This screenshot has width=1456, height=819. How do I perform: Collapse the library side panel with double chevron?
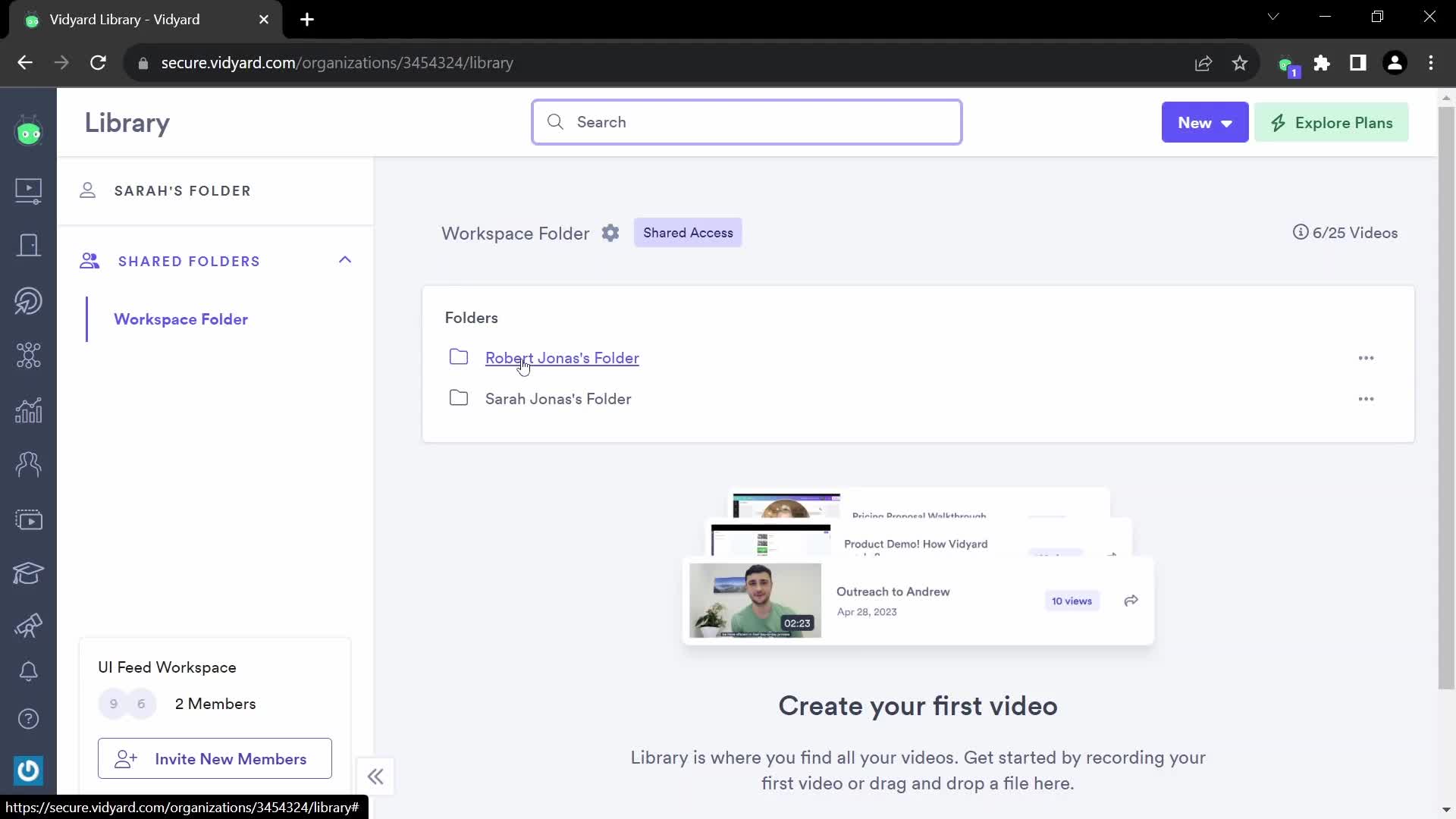tap(375, 777)
